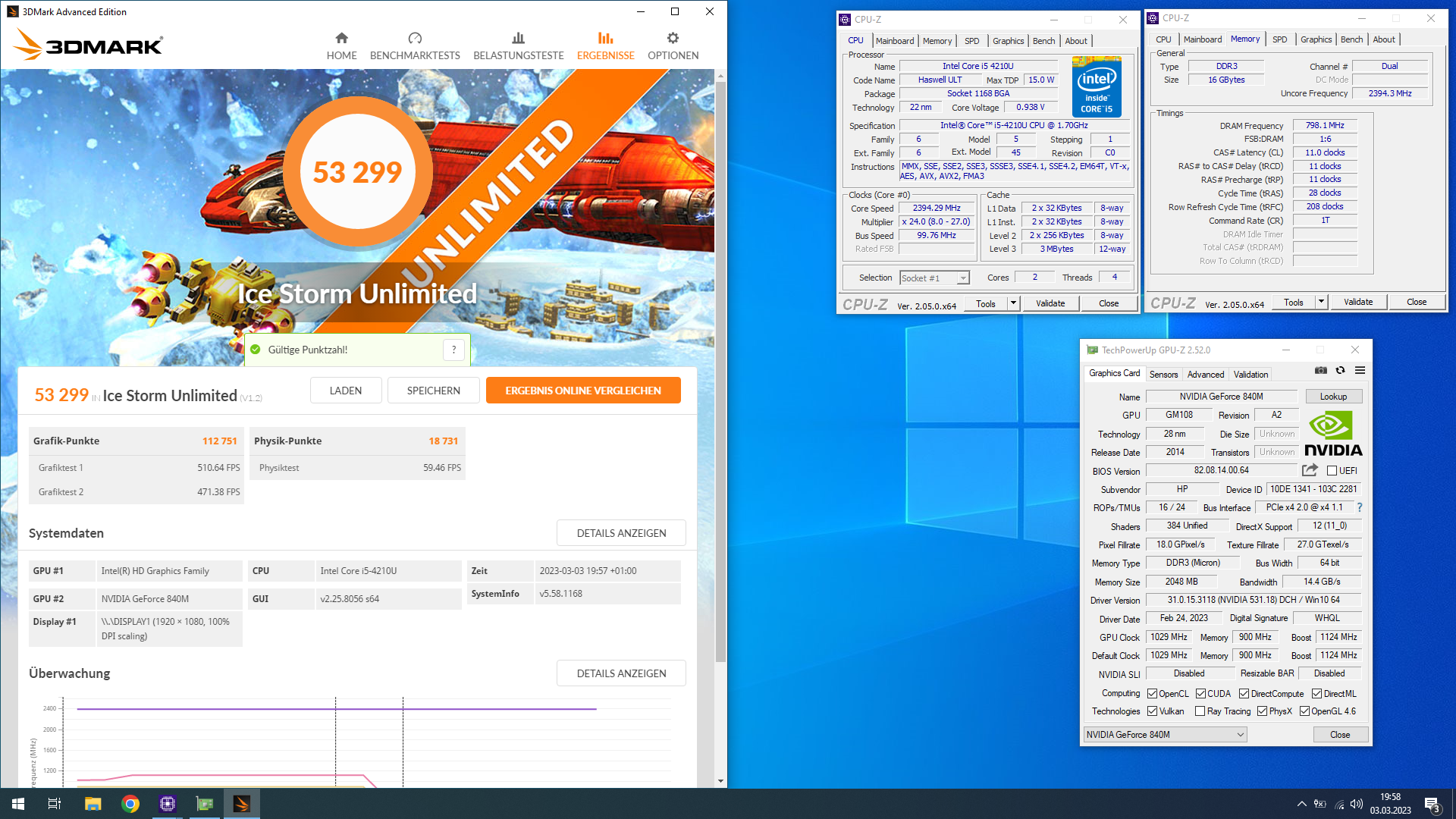Expand Tools dropdown arrow in left CPU-Z window

point(1012,303)
